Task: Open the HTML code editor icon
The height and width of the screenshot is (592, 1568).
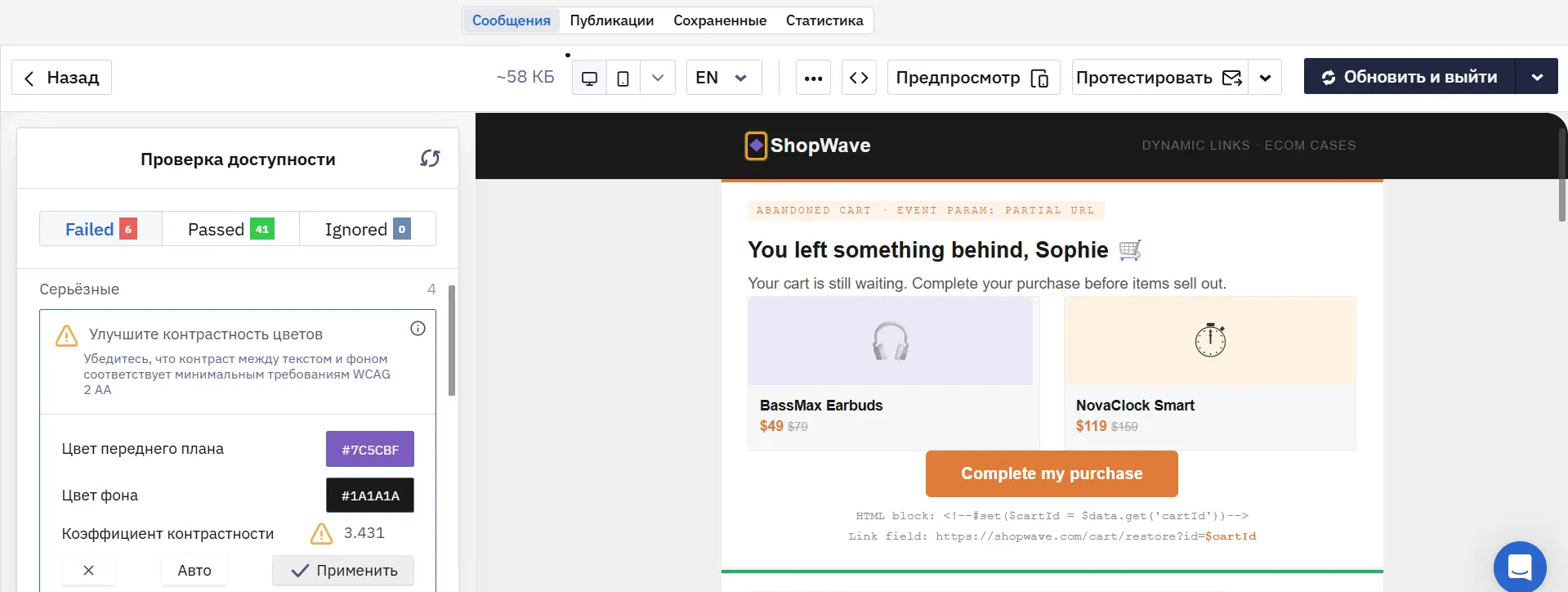Action: tap(859, 78)
